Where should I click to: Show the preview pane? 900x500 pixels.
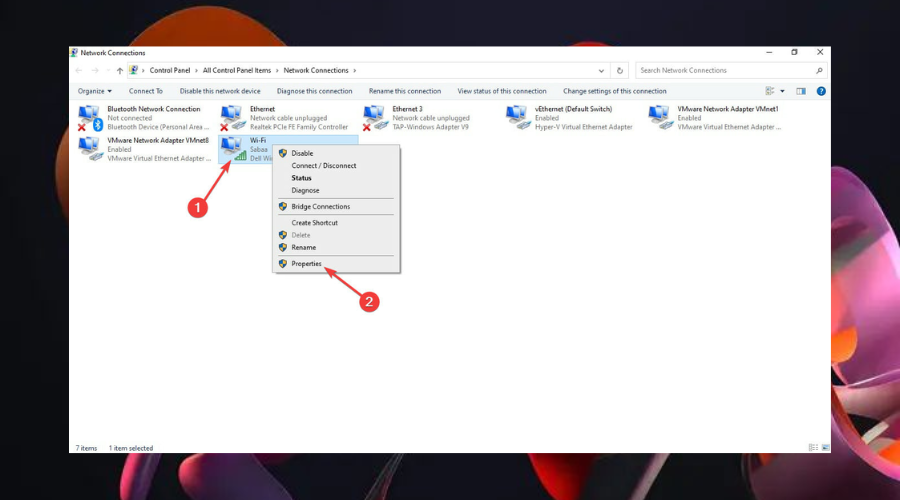pos(801,91)
